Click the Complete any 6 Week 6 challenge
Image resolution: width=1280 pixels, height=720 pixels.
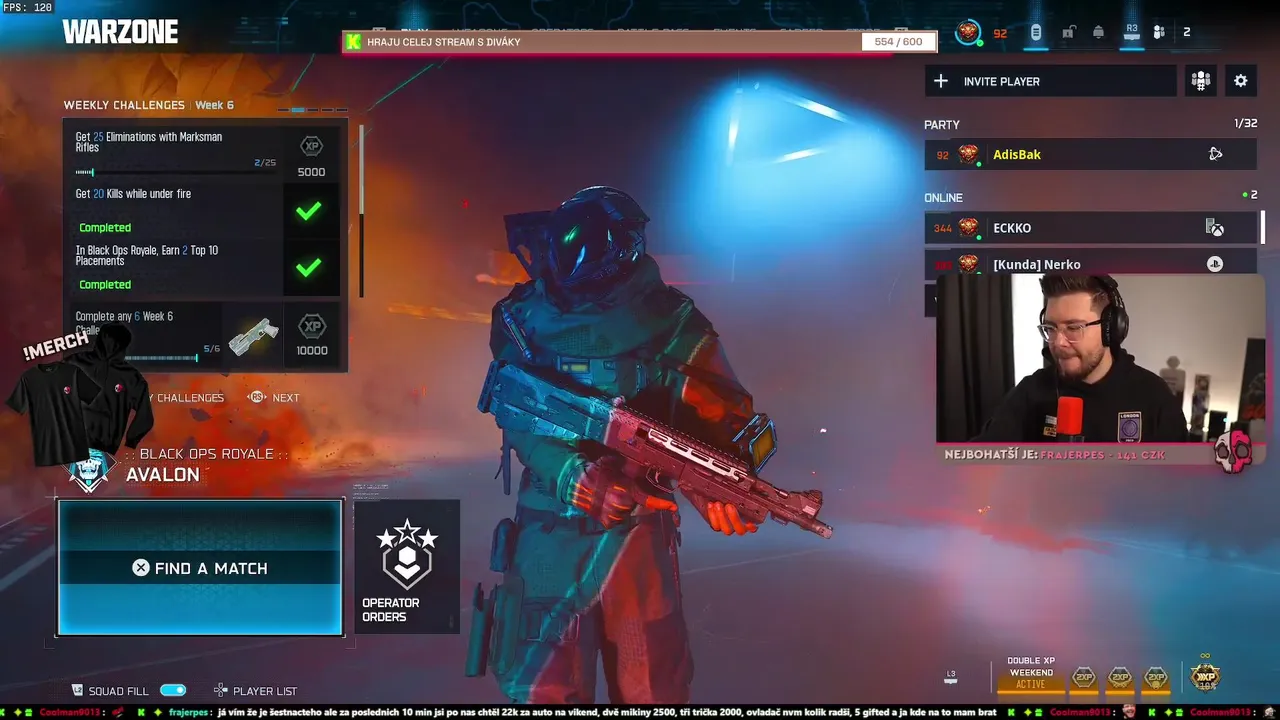point(205,334)
